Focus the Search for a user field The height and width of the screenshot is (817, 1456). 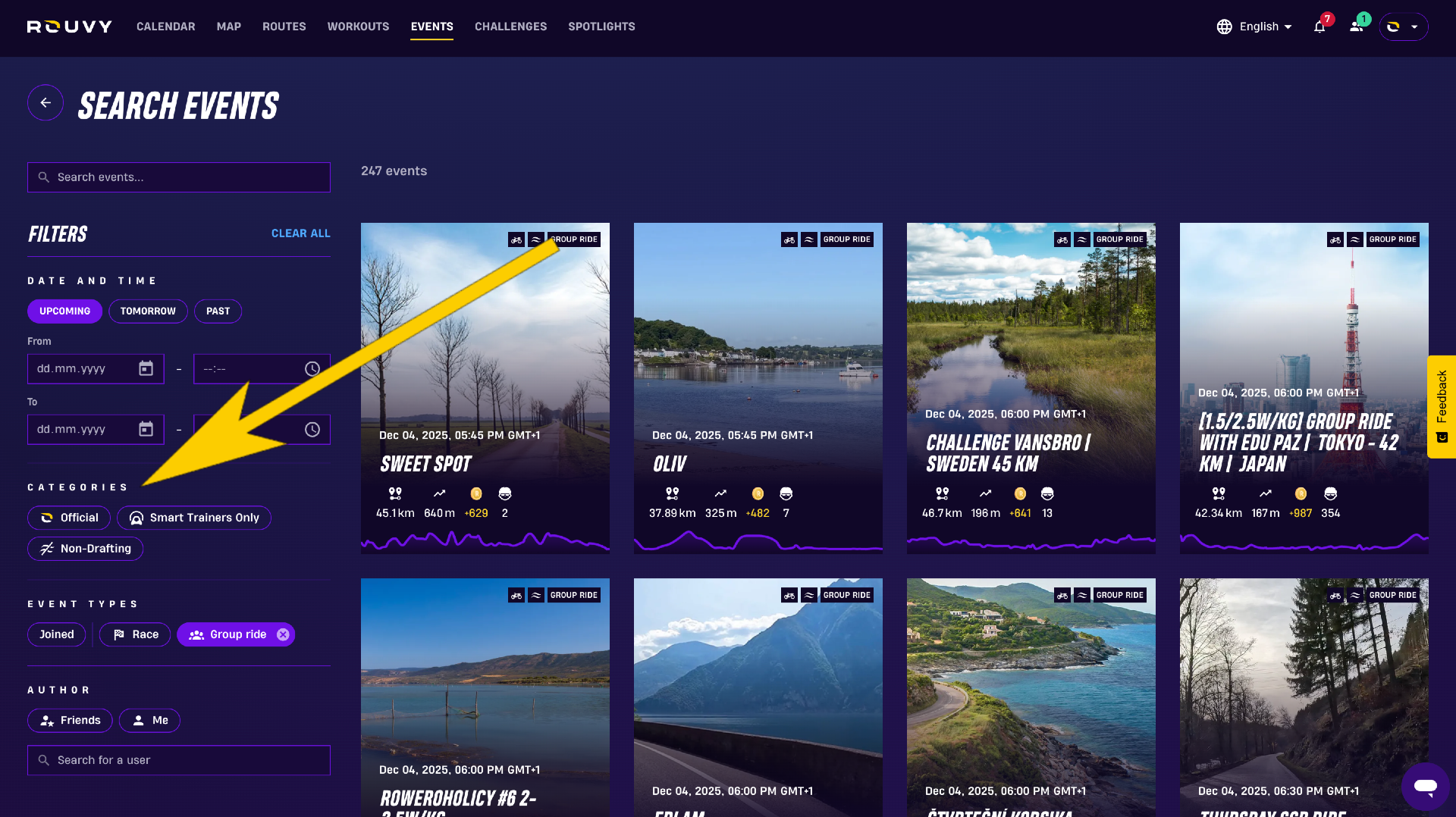tap(179, 760)
